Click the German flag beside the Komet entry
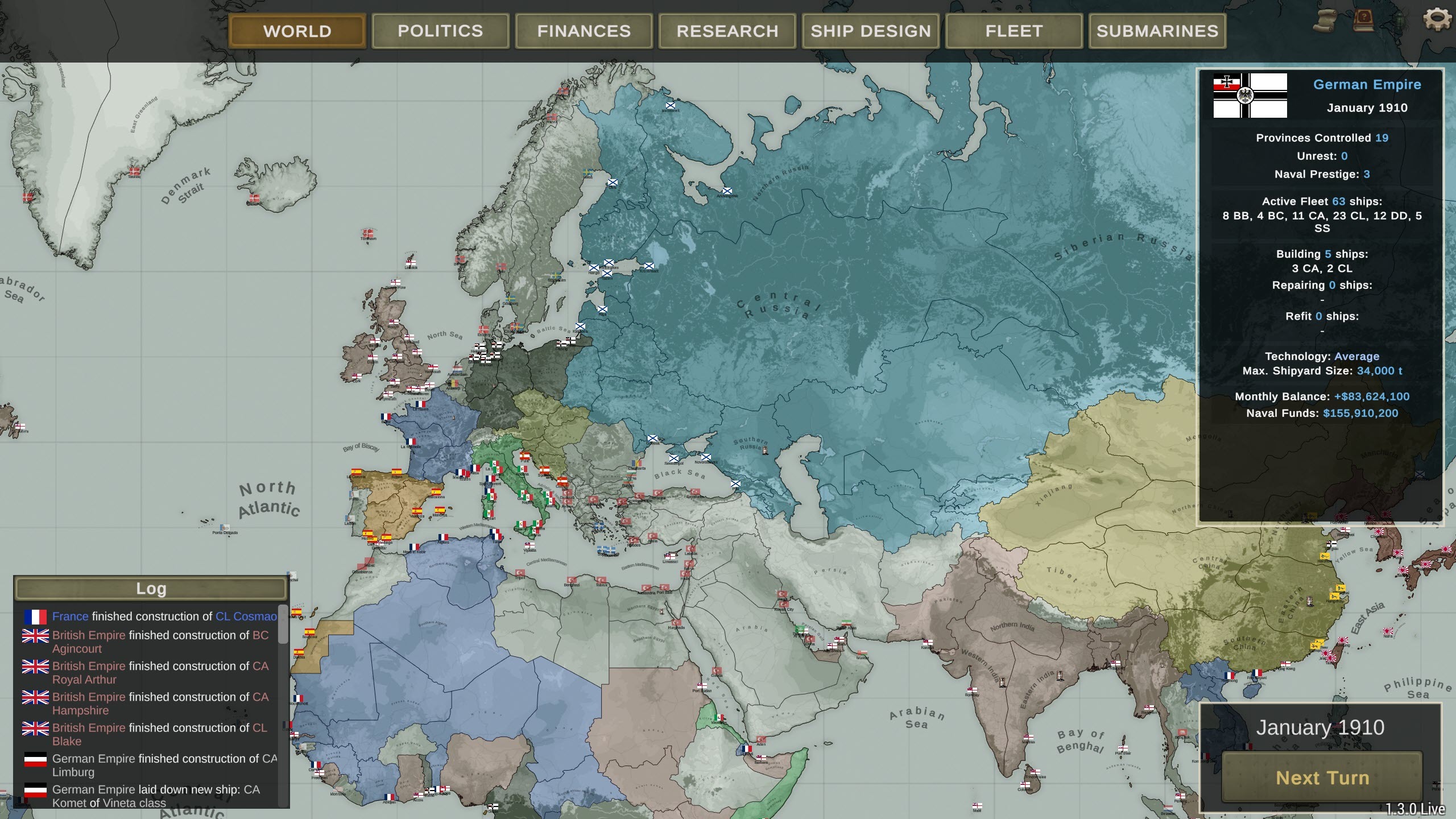 35,790
